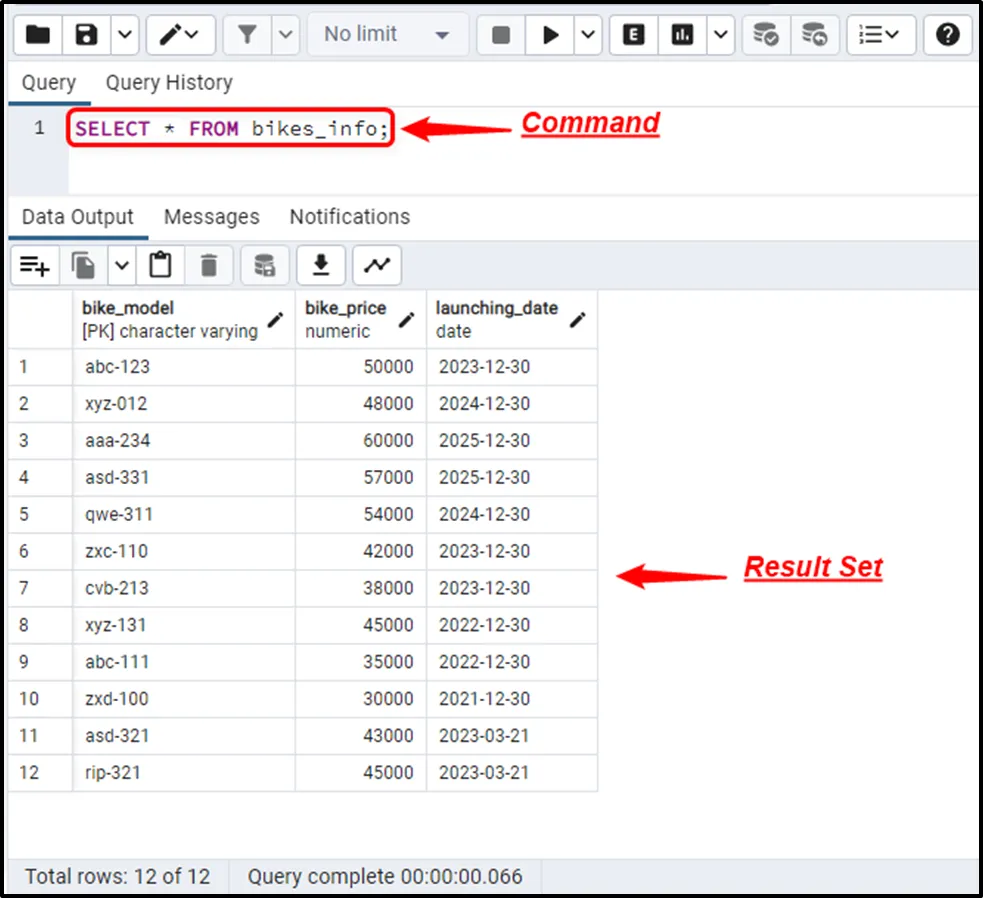This screenshot has width=983, height=898.
Task: Click the Delete row trash icon
Action: (209, 265)
